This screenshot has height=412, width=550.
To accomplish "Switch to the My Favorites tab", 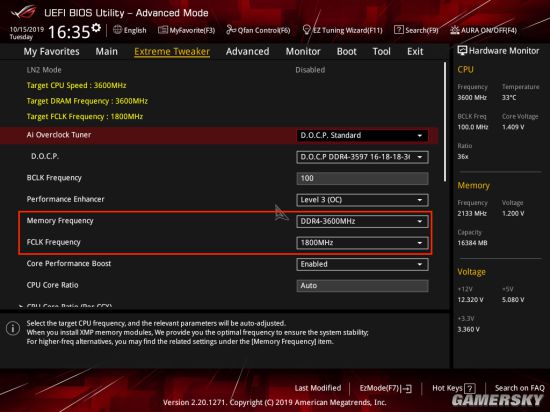I will click(52, 52).
